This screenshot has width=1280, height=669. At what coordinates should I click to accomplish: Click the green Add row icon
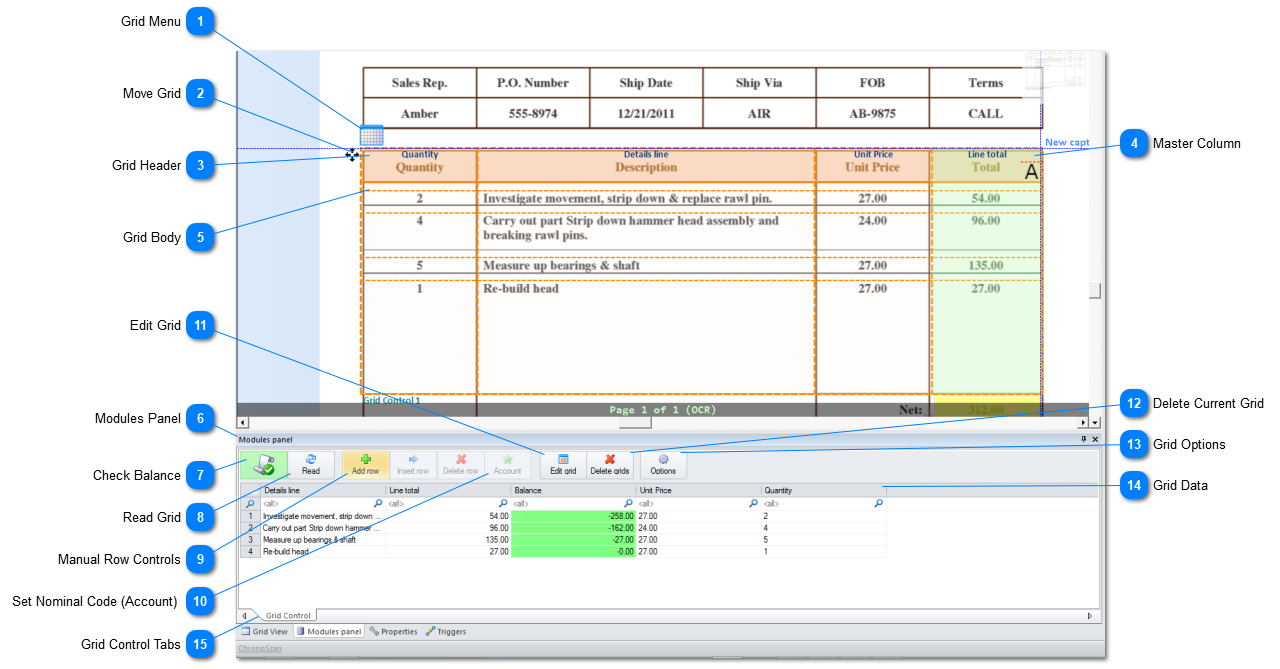point(364,464)
